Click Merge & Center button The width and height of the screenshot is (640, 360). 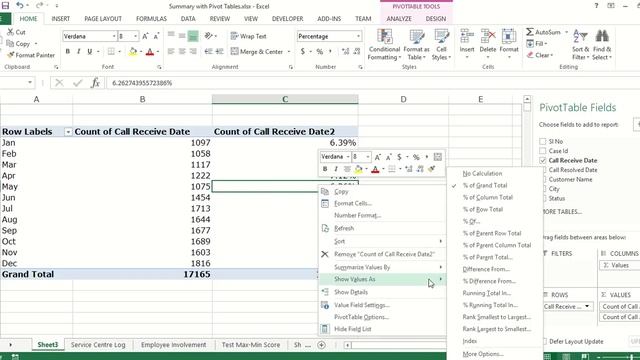257,51
